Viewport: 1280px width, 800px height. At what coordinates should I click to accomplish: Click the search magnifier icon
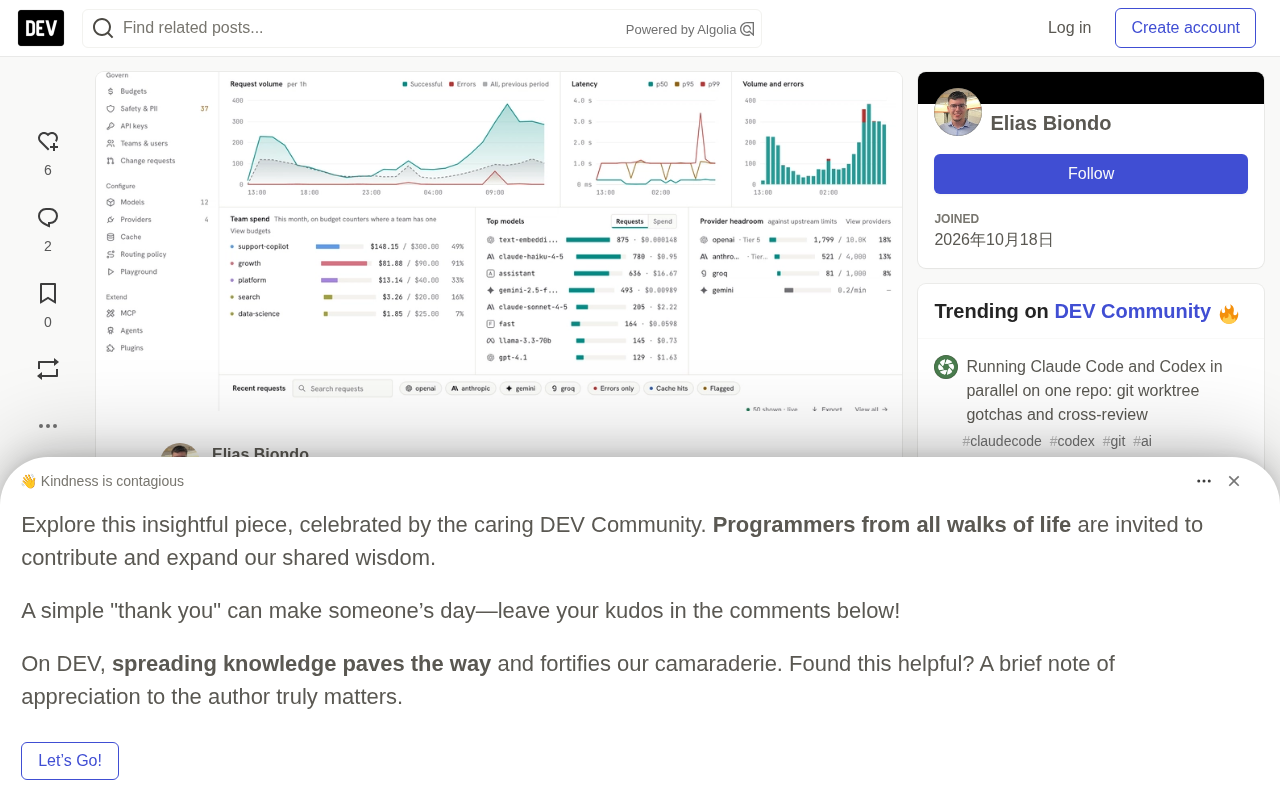pos(103,28)
